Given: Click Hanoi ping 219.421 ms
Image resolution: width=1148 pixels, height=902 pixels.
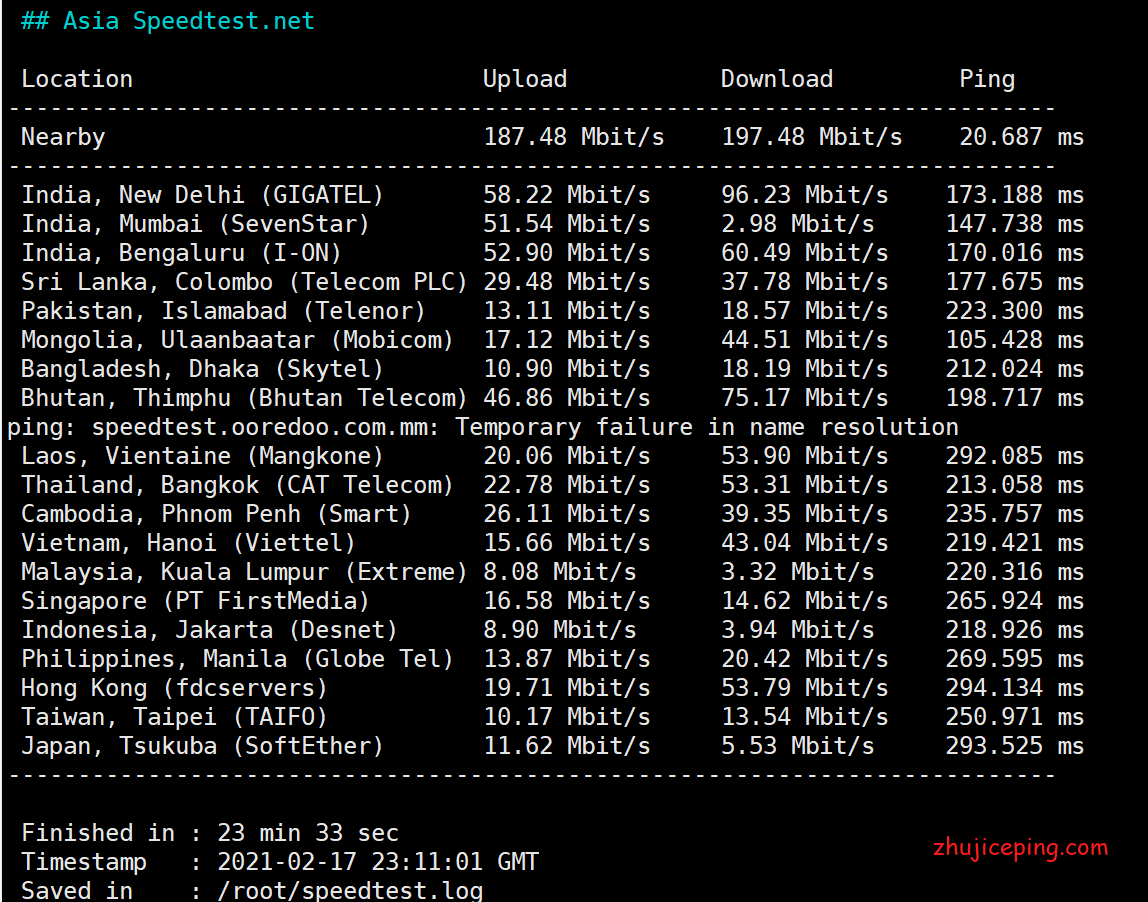Looking at the screenshot, I should [1015, 543].
